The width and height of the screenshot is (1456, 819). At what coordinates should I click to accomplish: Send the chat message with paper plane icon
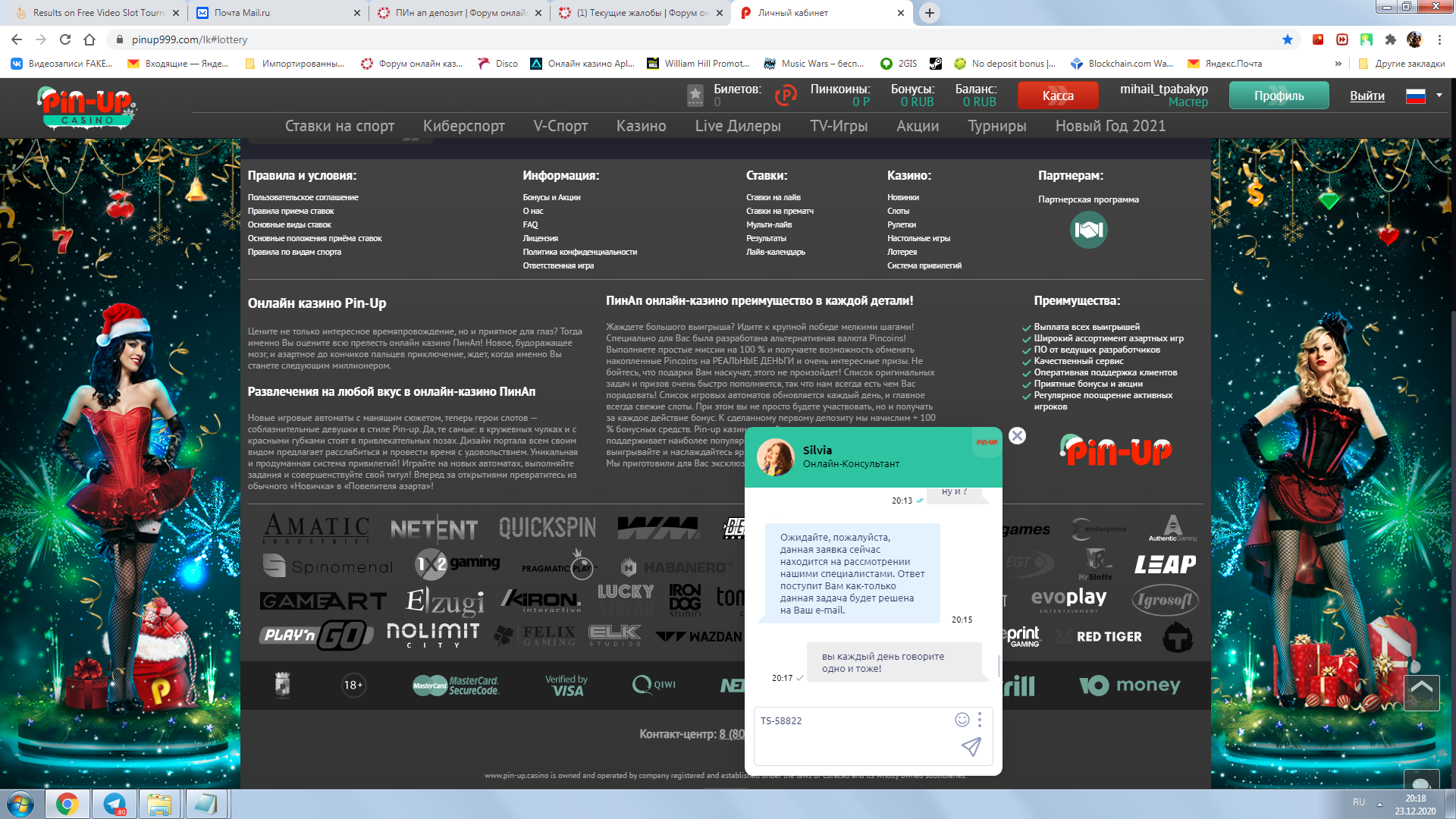971,747
